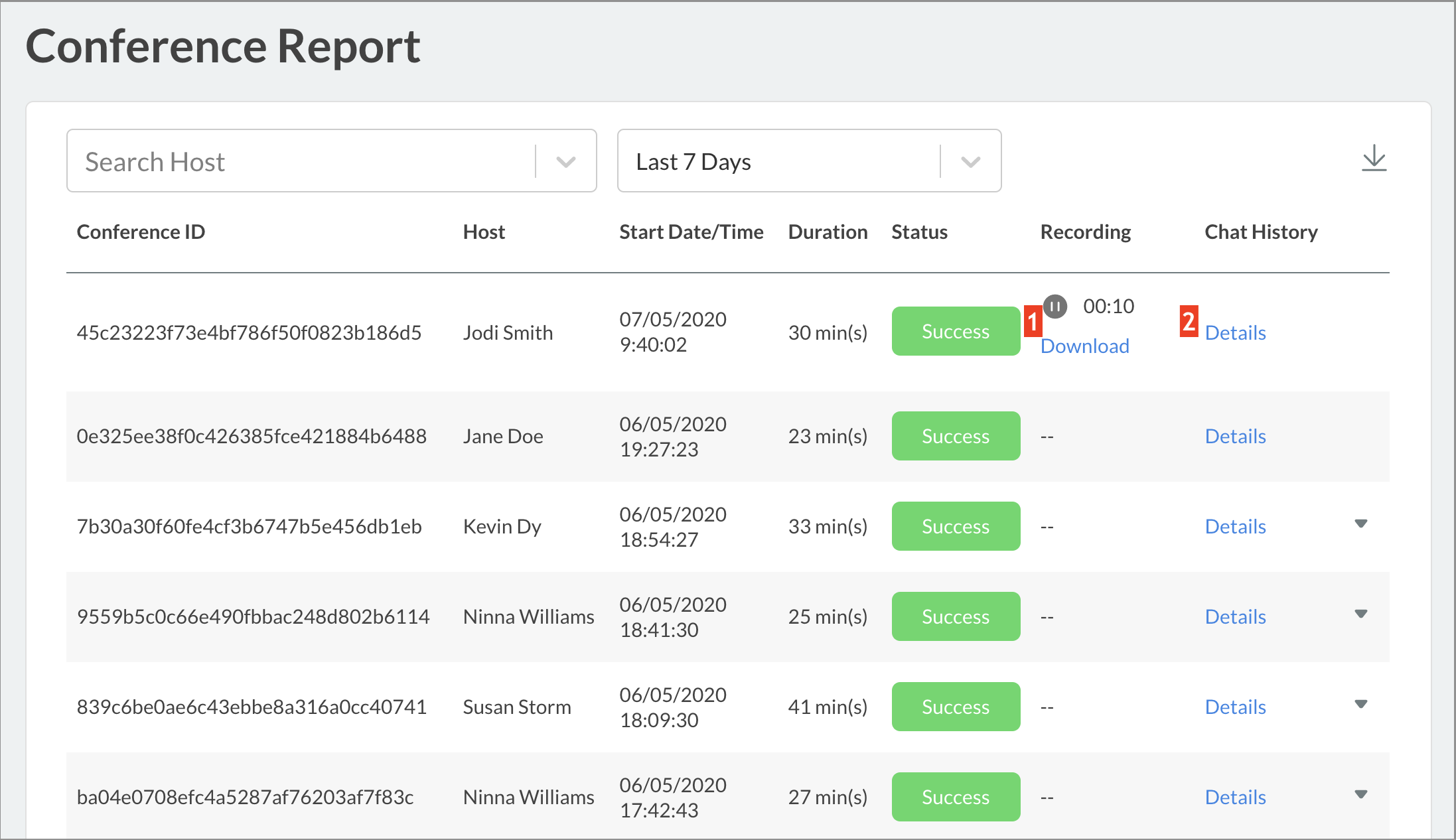Expand the Last 7 Days date filter
Image resolution: width=1456 pixels, height=840 pixels.
[x=970, y=162]
